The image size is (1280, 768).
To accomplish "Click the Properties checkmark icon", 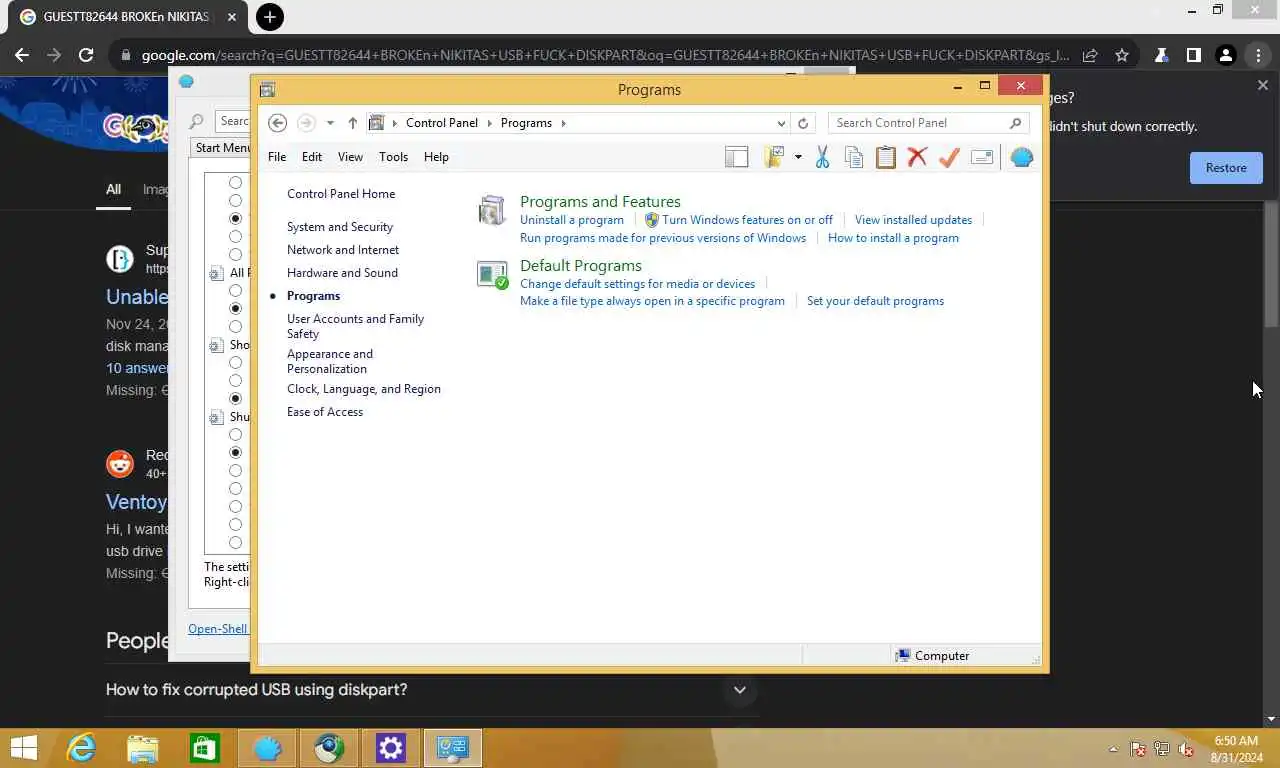I will pyautogui.click(x=949, y=157).
